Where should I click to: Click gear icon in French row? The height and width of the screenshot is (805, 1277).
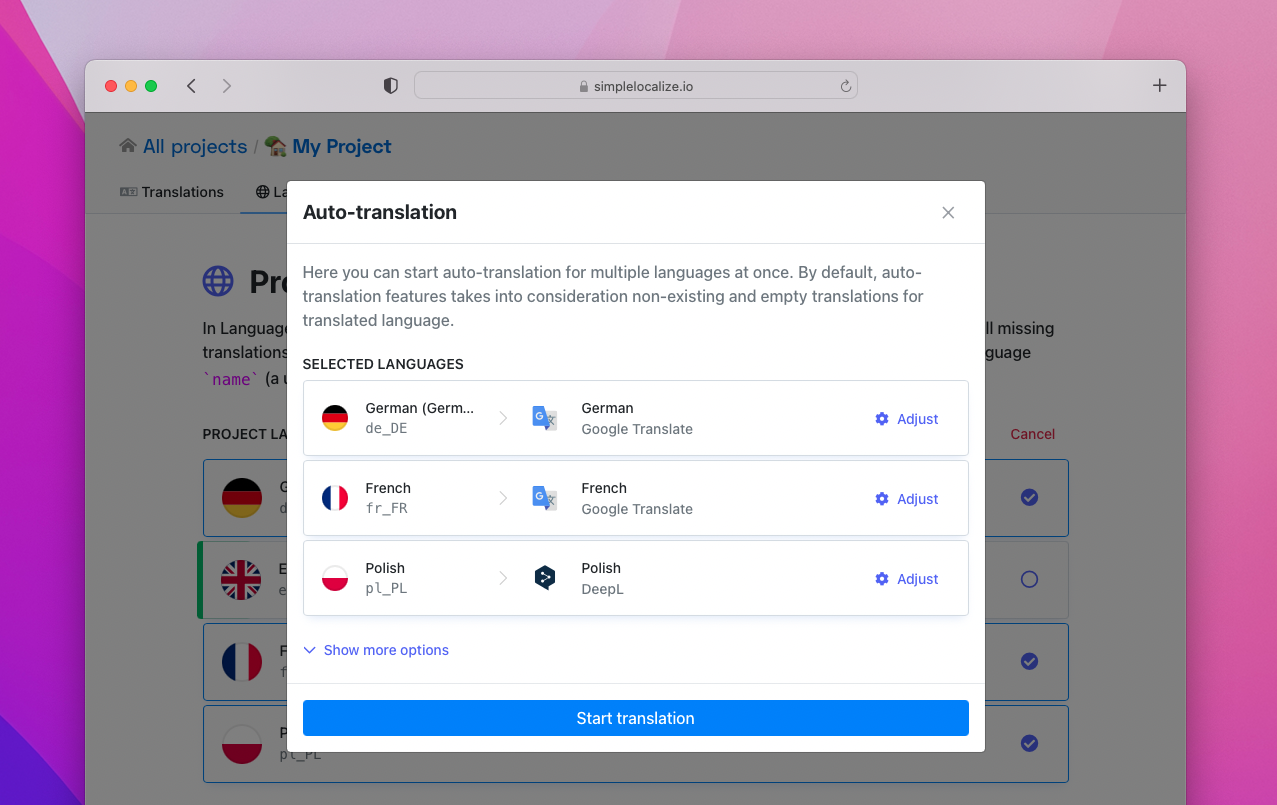tap(882, 499)
